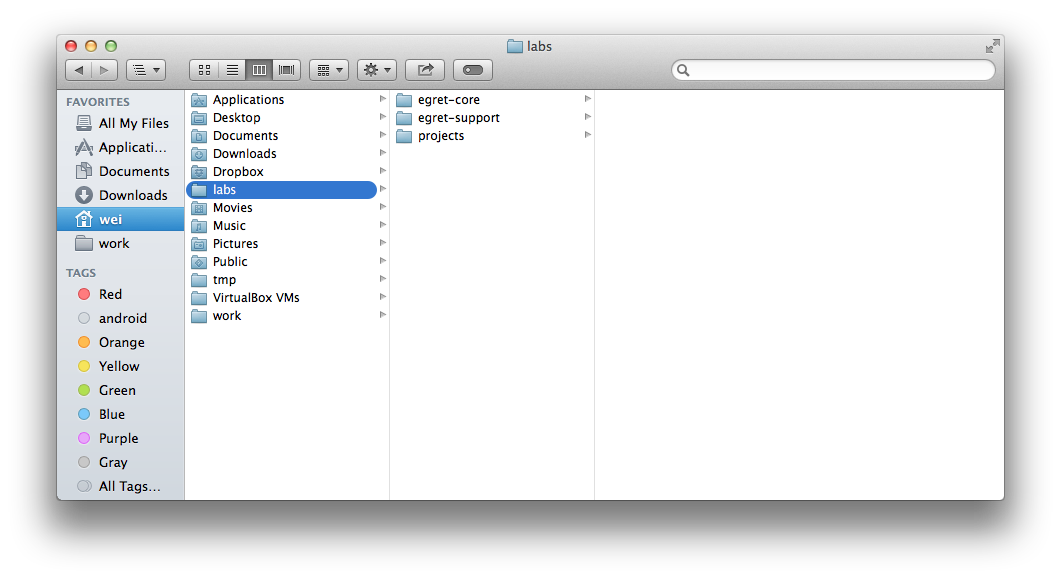Select the work folder in home column
The image size is (1061, 579).
(x=281, y=316)
